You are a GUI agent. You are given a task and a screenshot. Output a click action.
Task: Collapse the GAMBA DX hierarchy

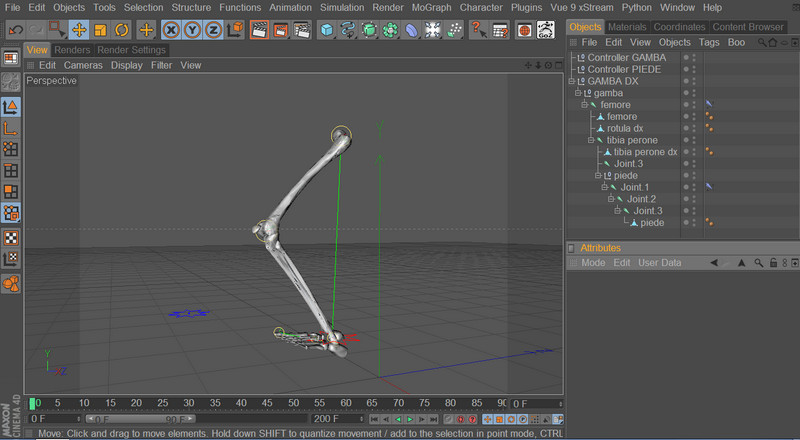tap(571, 81)
